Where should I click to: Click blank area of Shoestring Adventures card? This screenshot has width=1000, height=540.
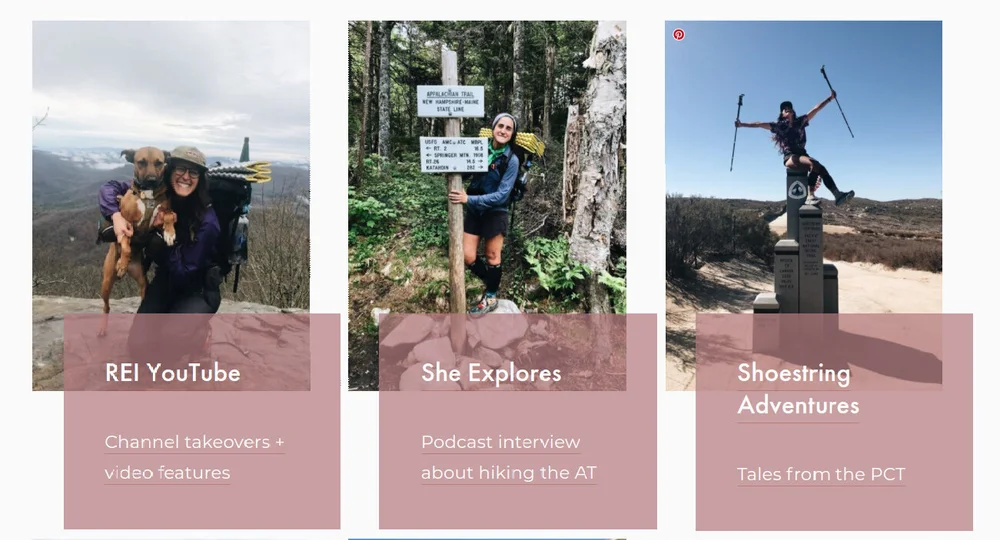point(834,510)
